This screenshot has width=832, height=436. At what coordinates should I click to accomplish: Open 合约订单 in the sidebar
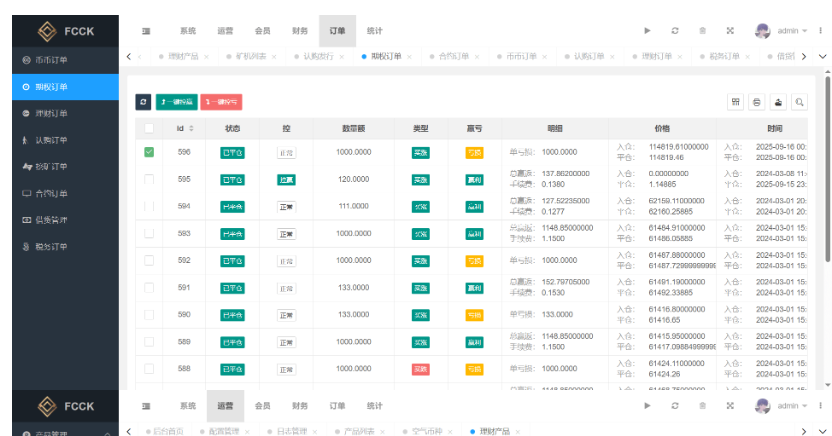(x=65, y=194)
